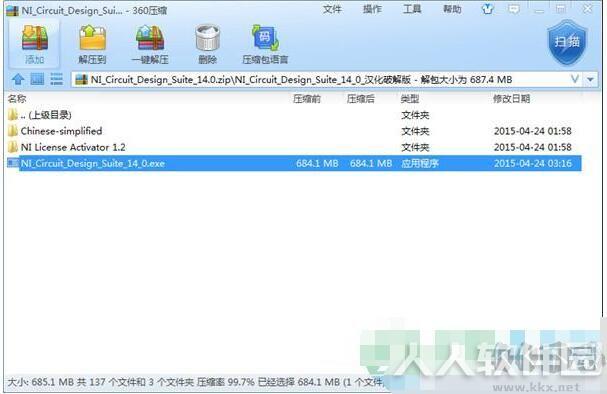The width and height of the screenshot is (607, 394).
Task: Click the 360压缩 app icon in title bar
Action: [12, 10]
